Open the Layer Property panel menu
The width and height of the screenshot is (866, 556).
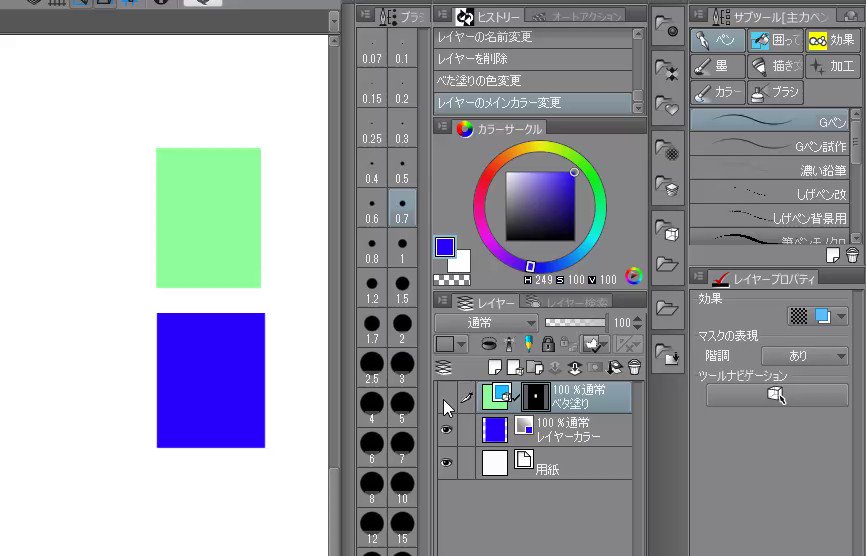(x=699, y=276)
